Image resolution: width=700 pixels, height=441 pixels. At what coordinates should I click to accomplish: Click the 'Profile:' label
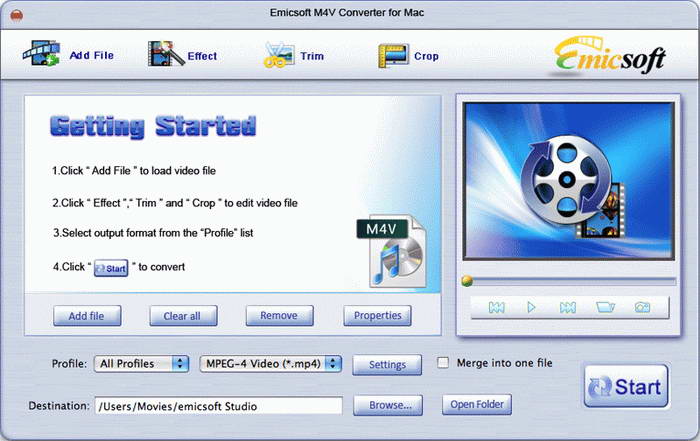click(69, 363)
